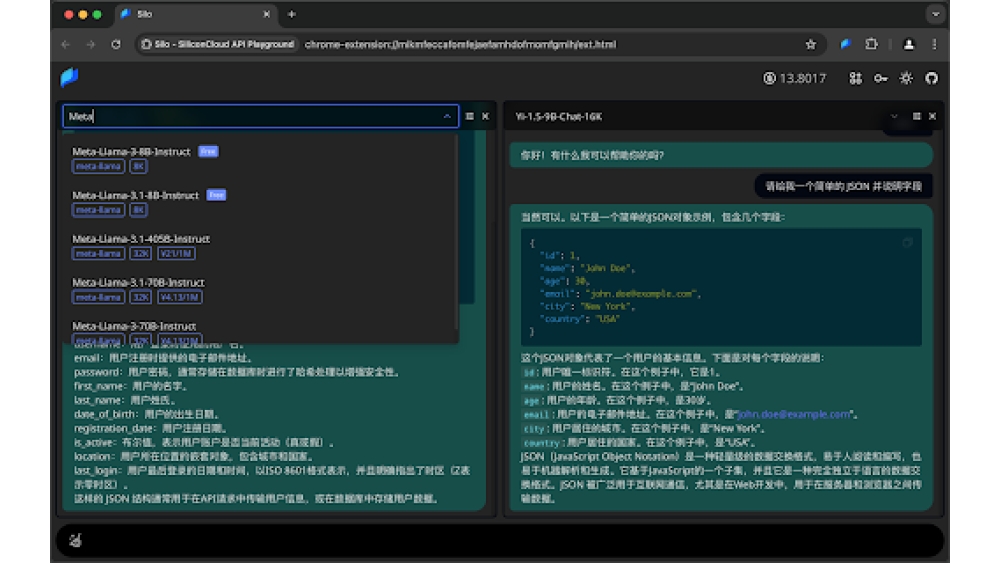
Task: Select the Silo browser tab
Action: (196, 14)
